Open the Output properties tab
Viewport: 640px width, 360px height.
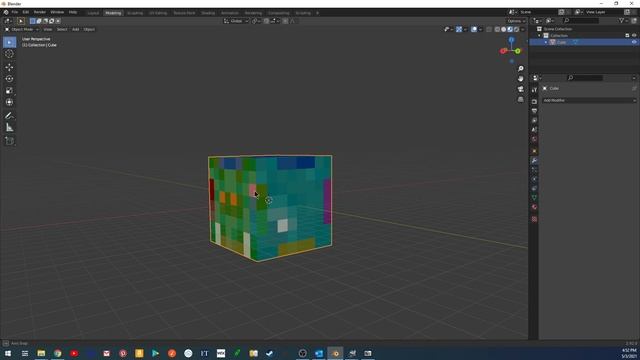point(534,111)
